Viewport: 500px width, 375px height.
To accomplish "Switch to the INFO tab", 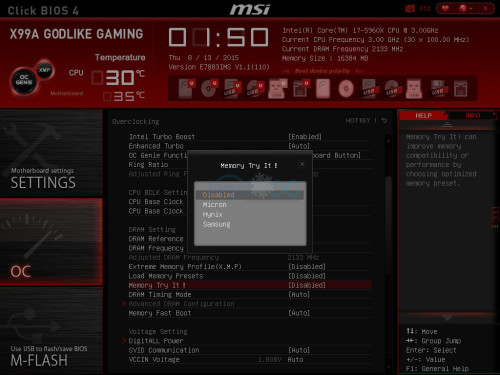I will [x=473, y=116].
